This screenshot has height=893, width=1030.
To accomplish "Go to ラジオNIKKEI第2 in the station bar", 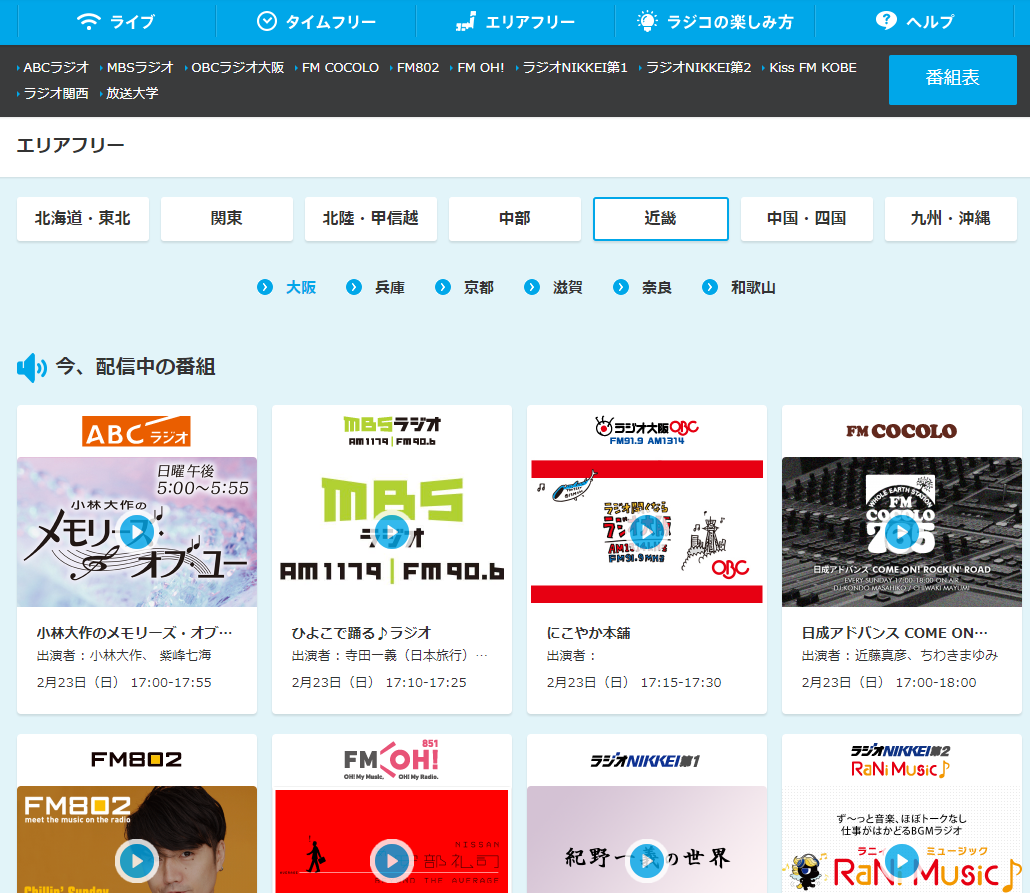I will 698,68.
